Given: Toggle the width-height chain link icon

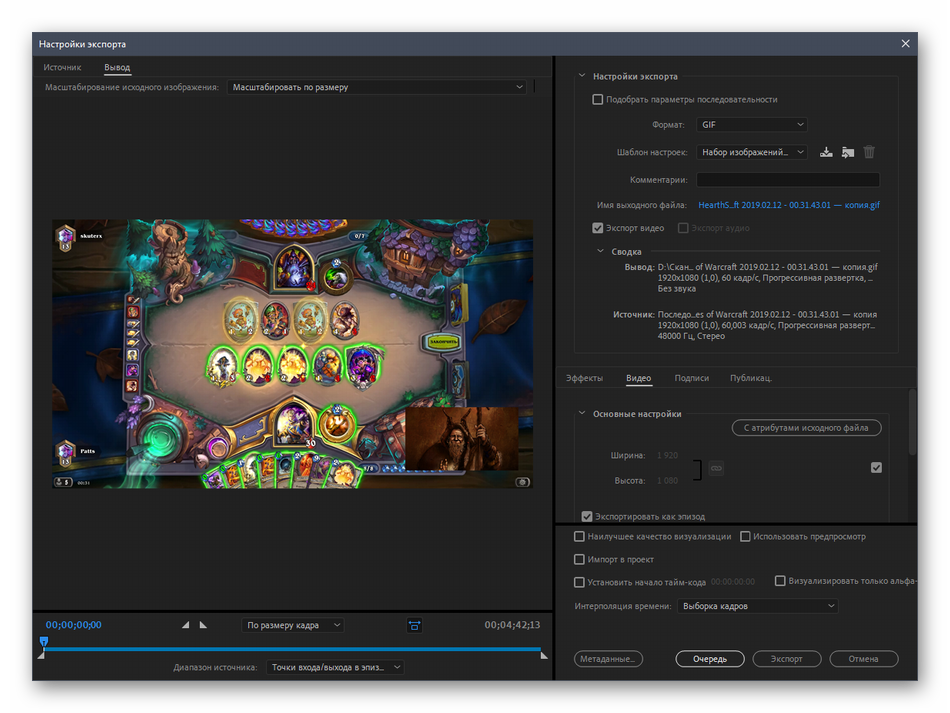Looking at the screenshot, I should 716,468.
